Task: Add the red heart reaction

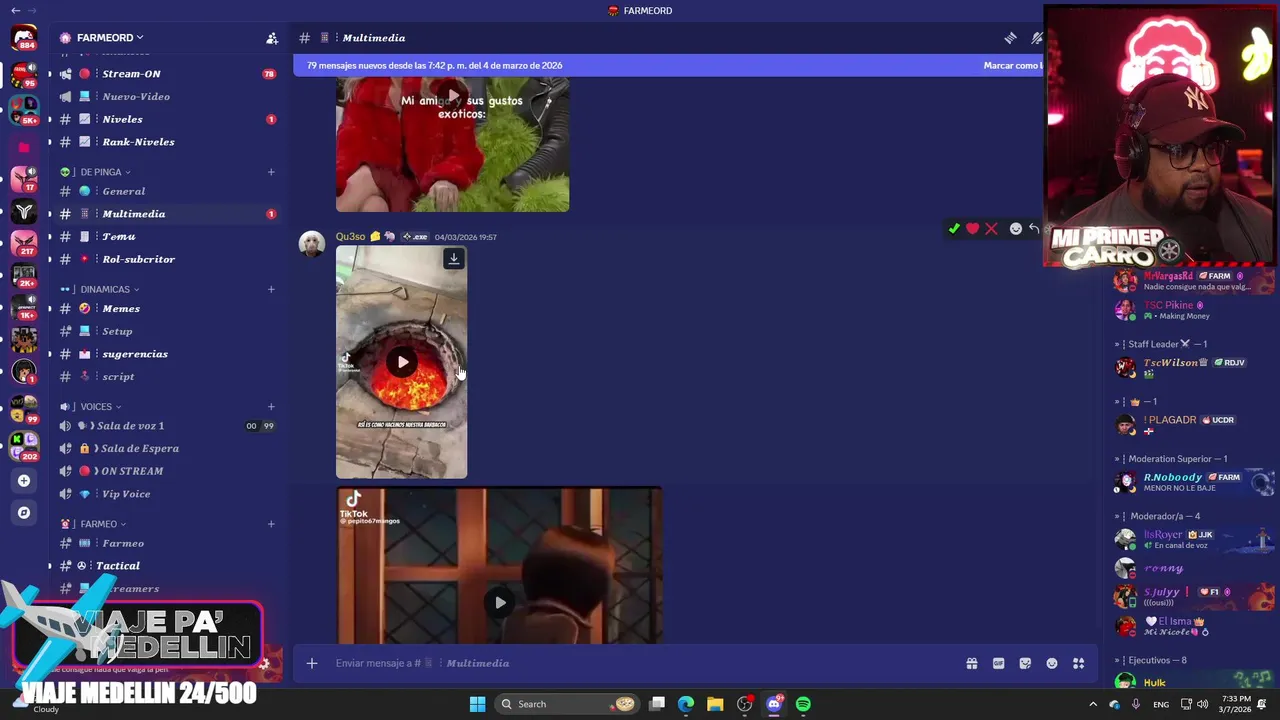Action: point(972,229)
